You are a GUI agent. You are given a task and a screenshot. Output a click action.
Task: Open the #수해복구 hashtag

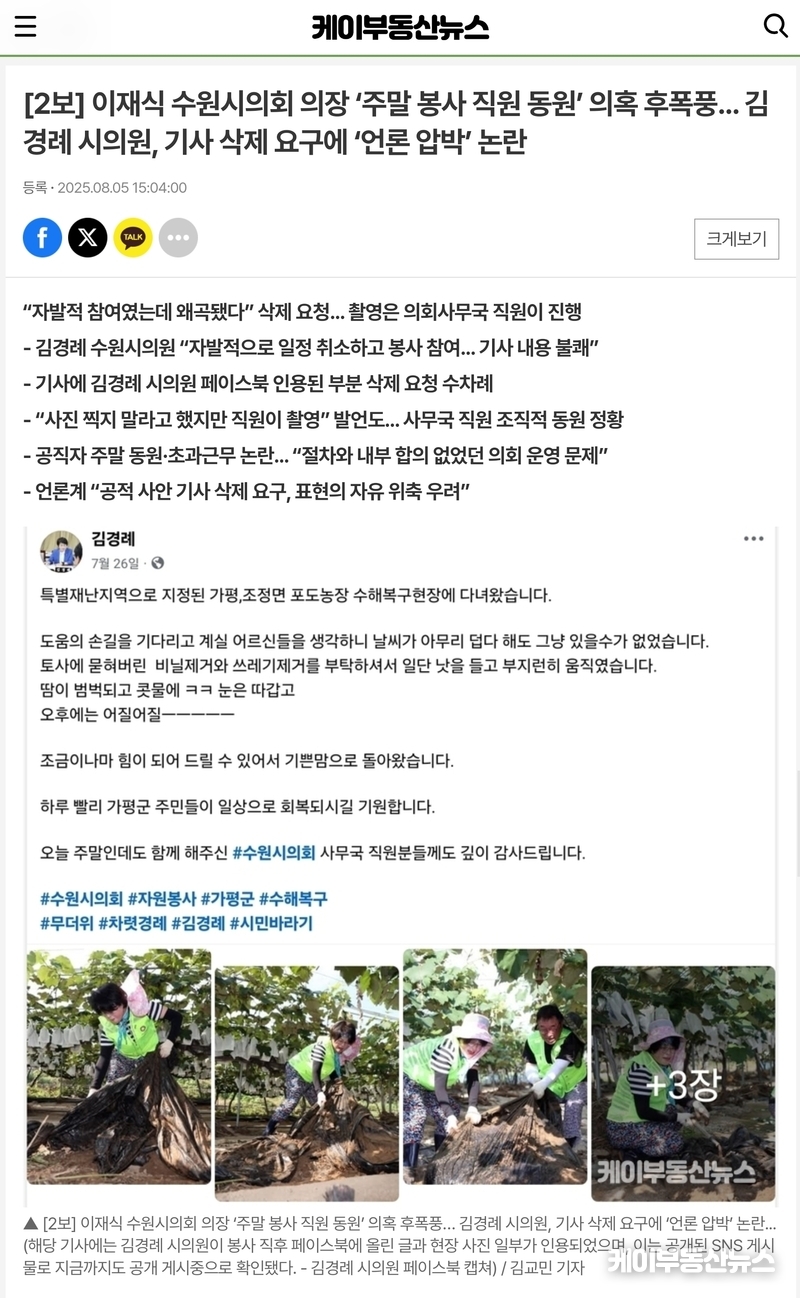[x=293, y=899]
